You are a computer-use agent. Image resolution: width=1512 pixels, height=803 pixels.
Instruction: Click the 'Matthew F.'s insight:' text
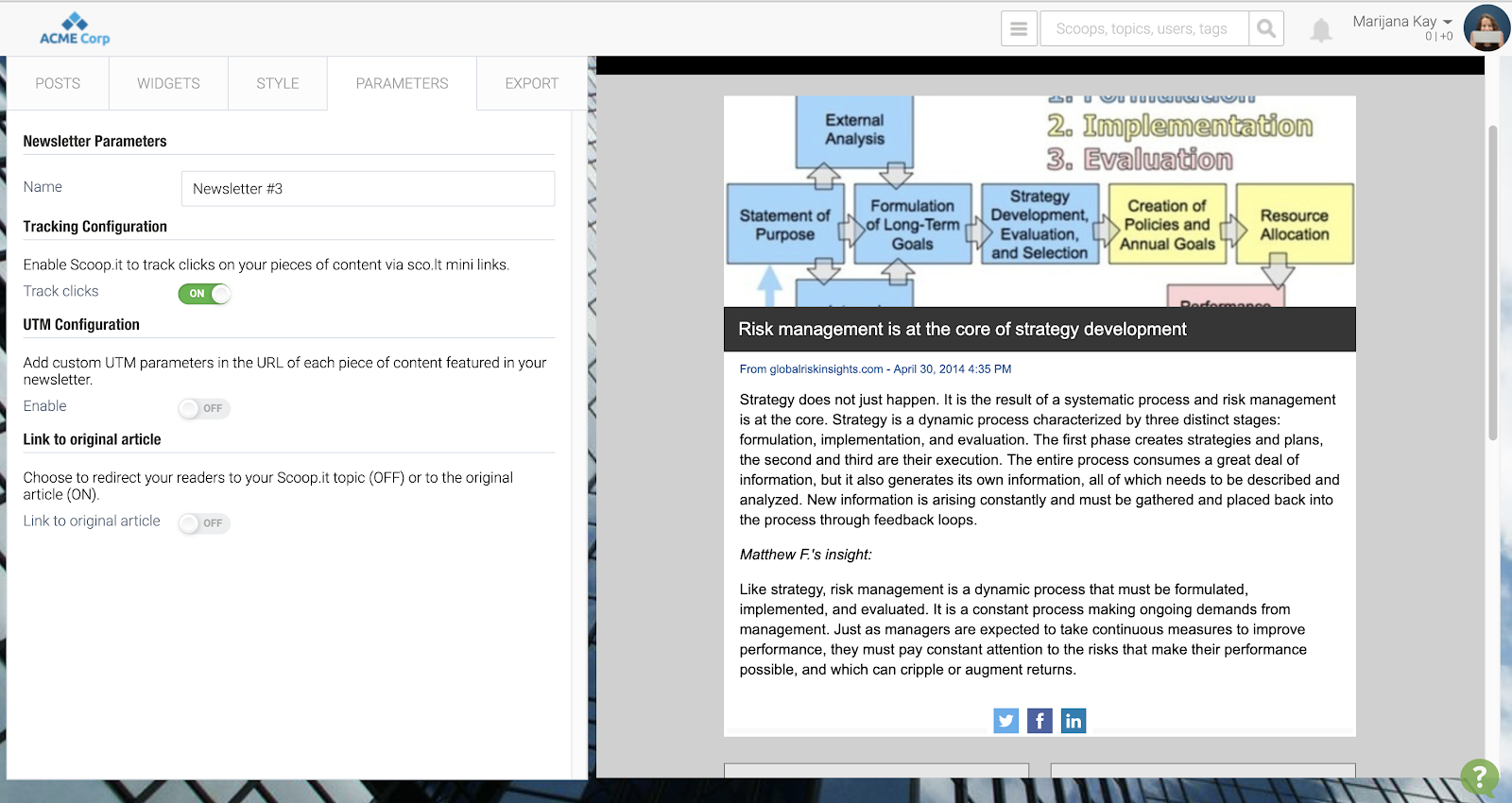tap(805, 555)
